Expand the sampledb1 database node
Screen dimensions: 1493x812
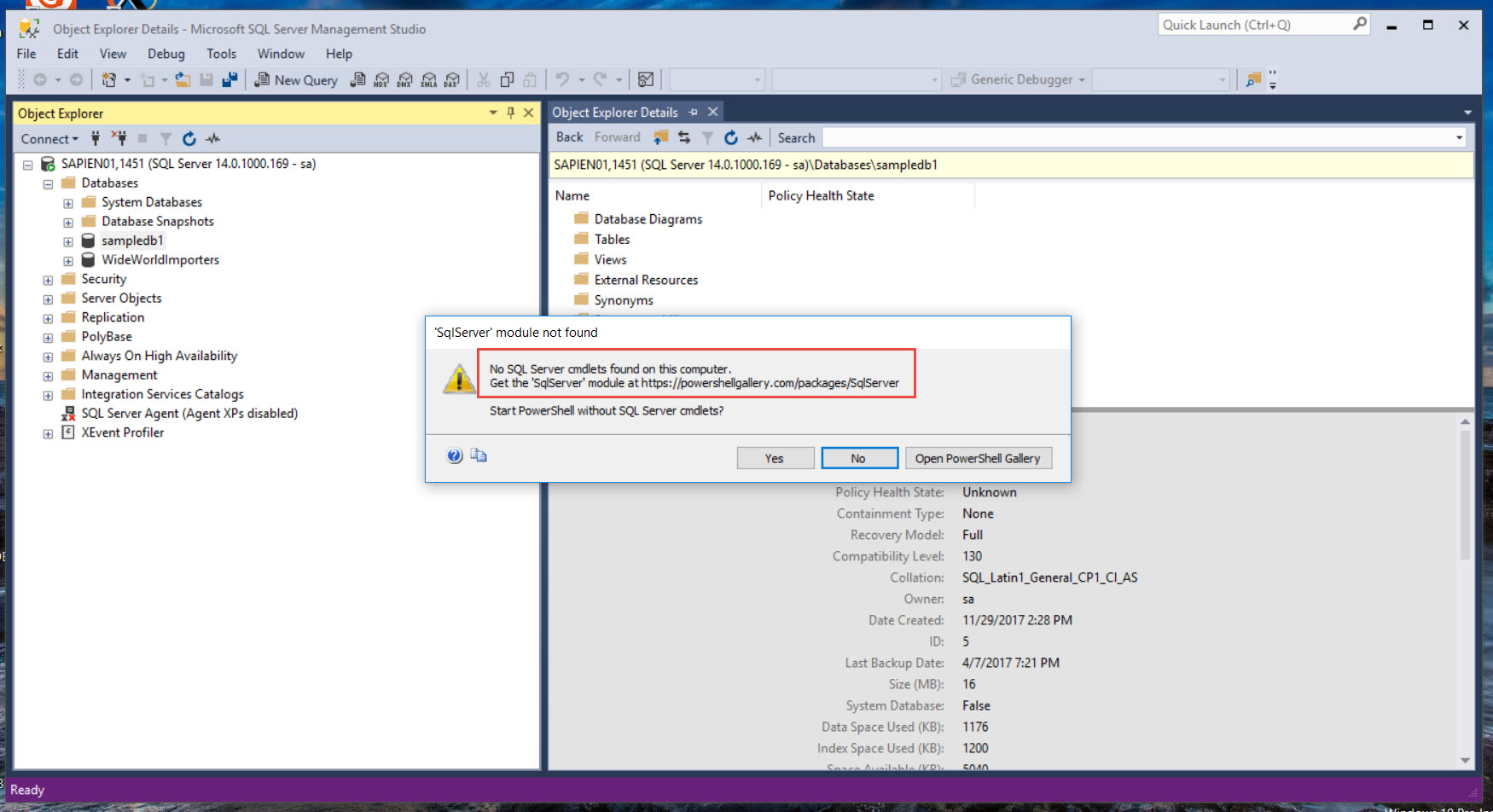[68, 241]
